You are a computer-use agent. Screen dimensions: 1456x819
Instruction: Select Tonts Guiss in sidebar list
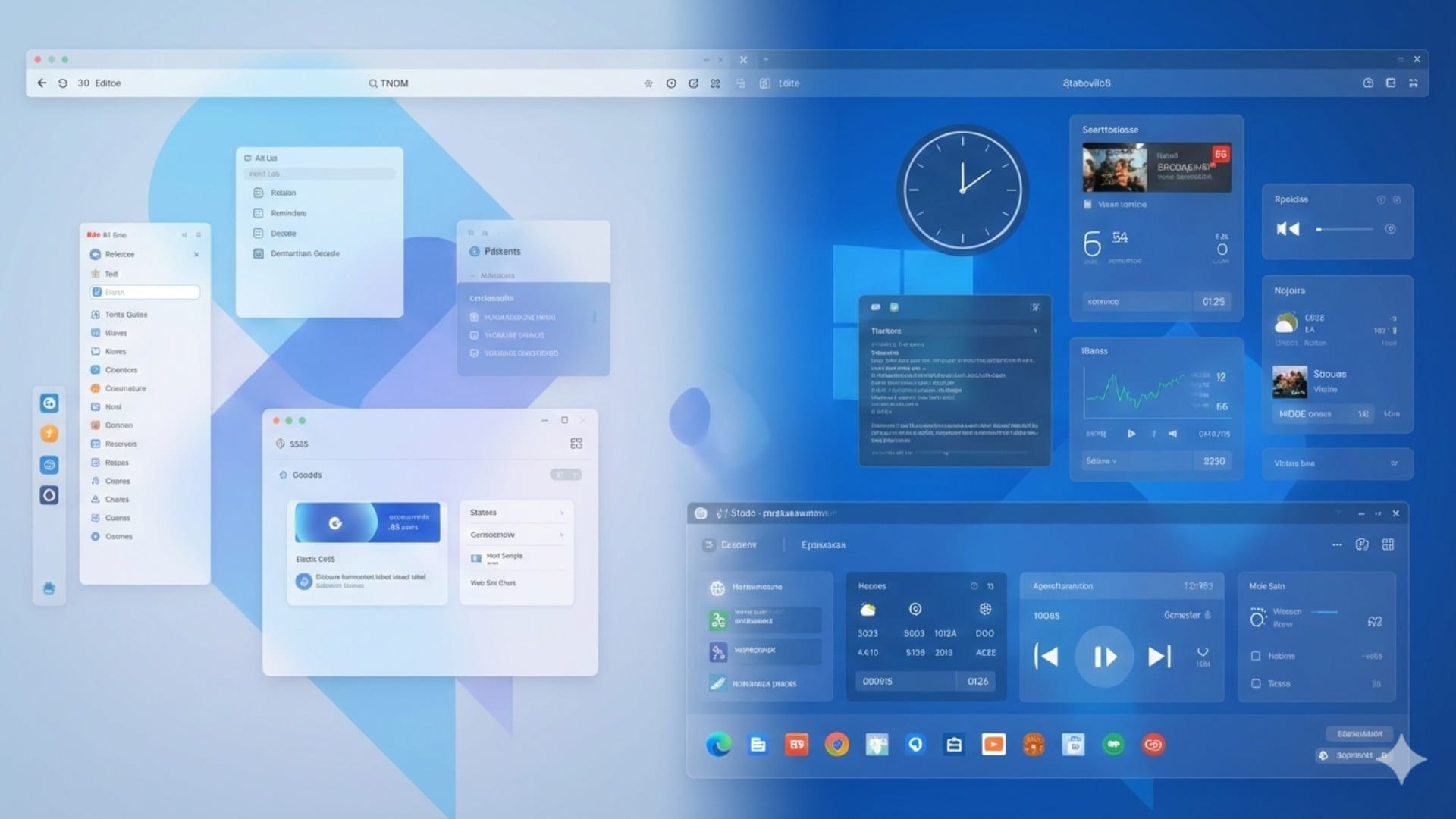click(126, 315)
